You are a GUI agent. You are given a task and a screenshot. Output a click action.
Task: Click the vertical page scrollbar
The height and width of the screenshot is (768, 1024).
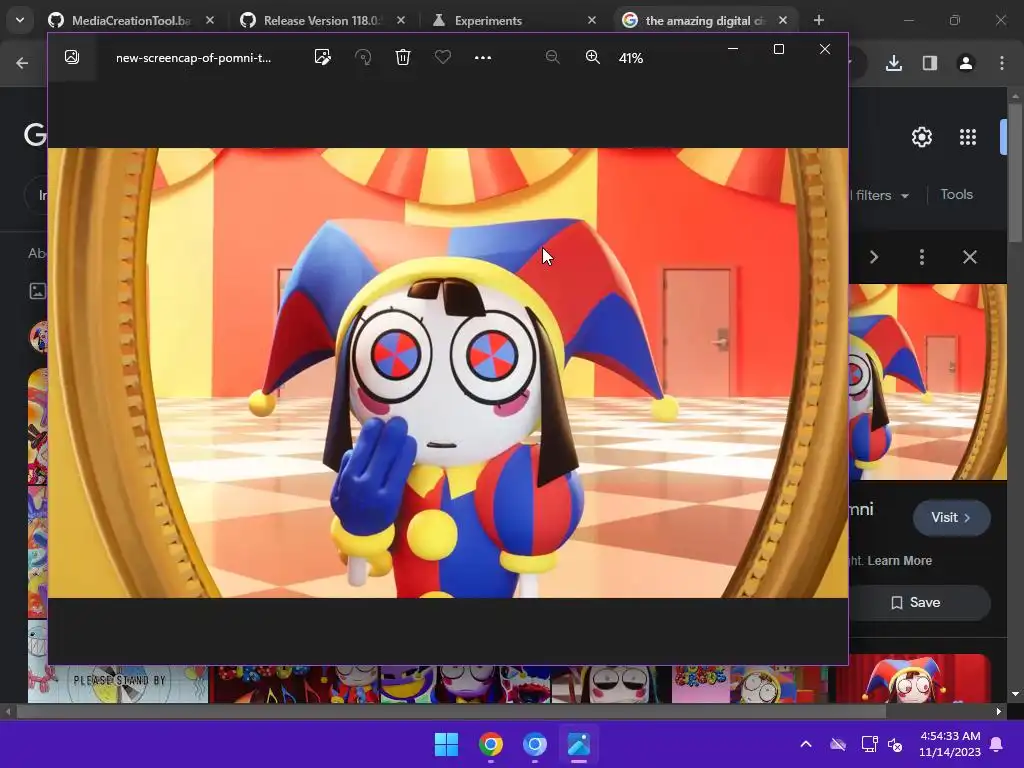pos(1015,172)
